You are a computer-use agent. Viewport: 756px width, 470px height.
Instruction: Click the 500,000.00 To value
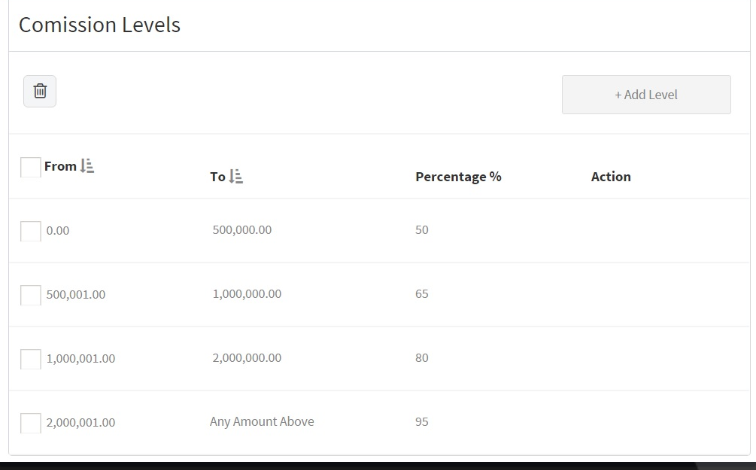242,230
